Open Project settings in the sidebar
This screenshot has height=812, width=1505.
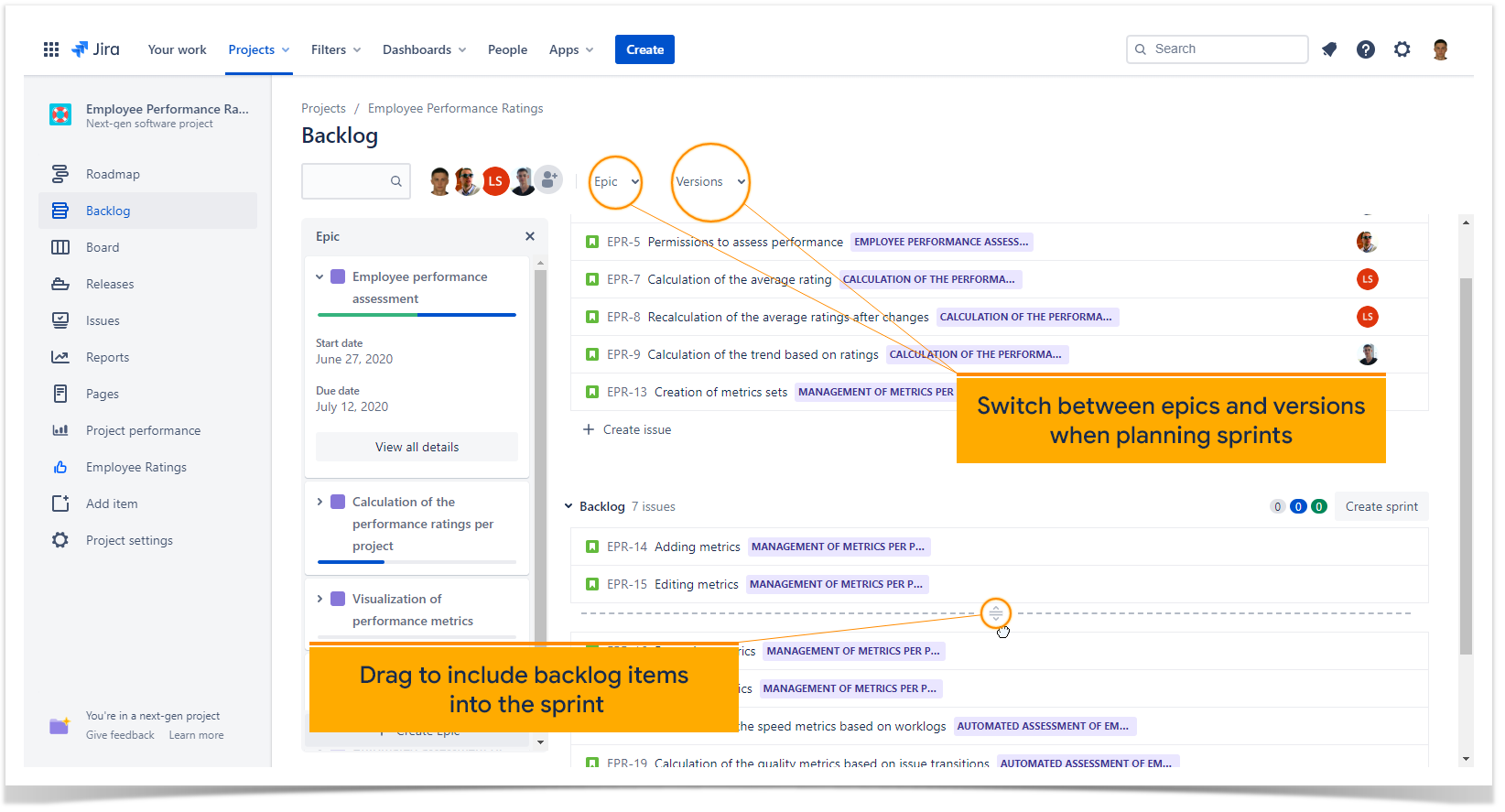click(x=129, y=540)
